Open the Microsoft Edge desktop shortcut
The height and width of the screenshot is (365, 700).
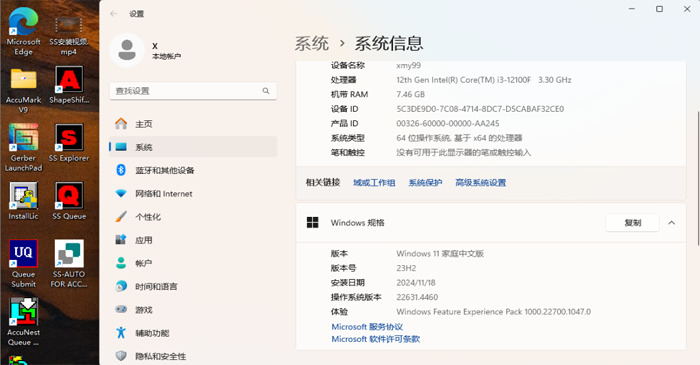[23, 31]
